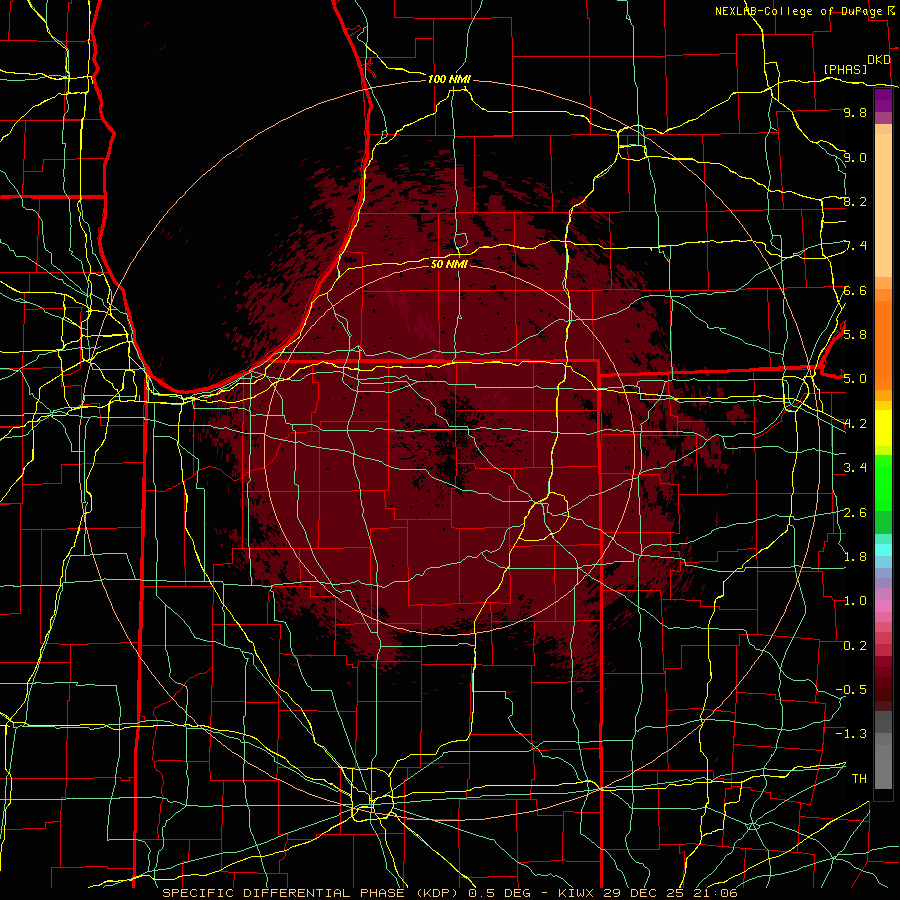
Task: Click the 3.4 value on the color scale
Action: (x=855, y=468)
